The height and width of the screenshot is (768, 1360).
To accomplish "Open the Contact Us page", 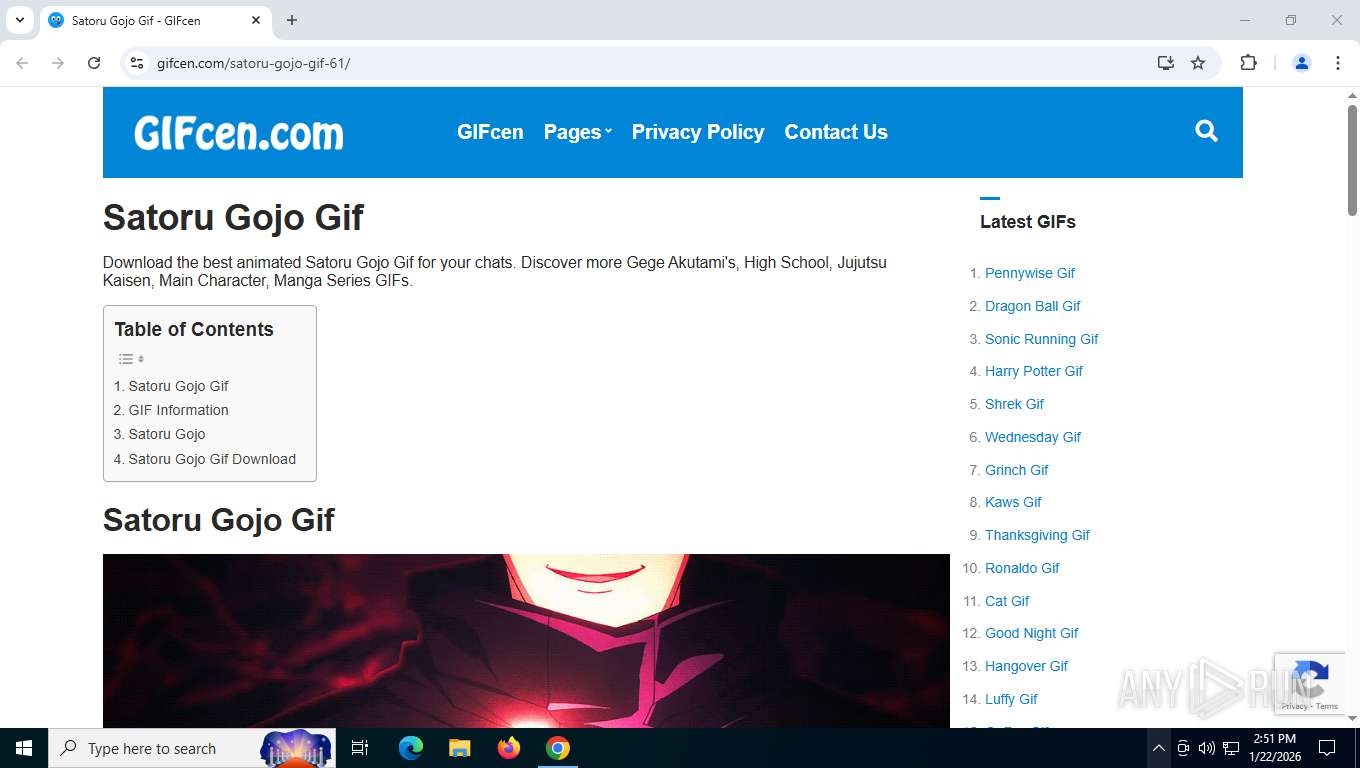I will pyautogui.click(x=836, y=132).
